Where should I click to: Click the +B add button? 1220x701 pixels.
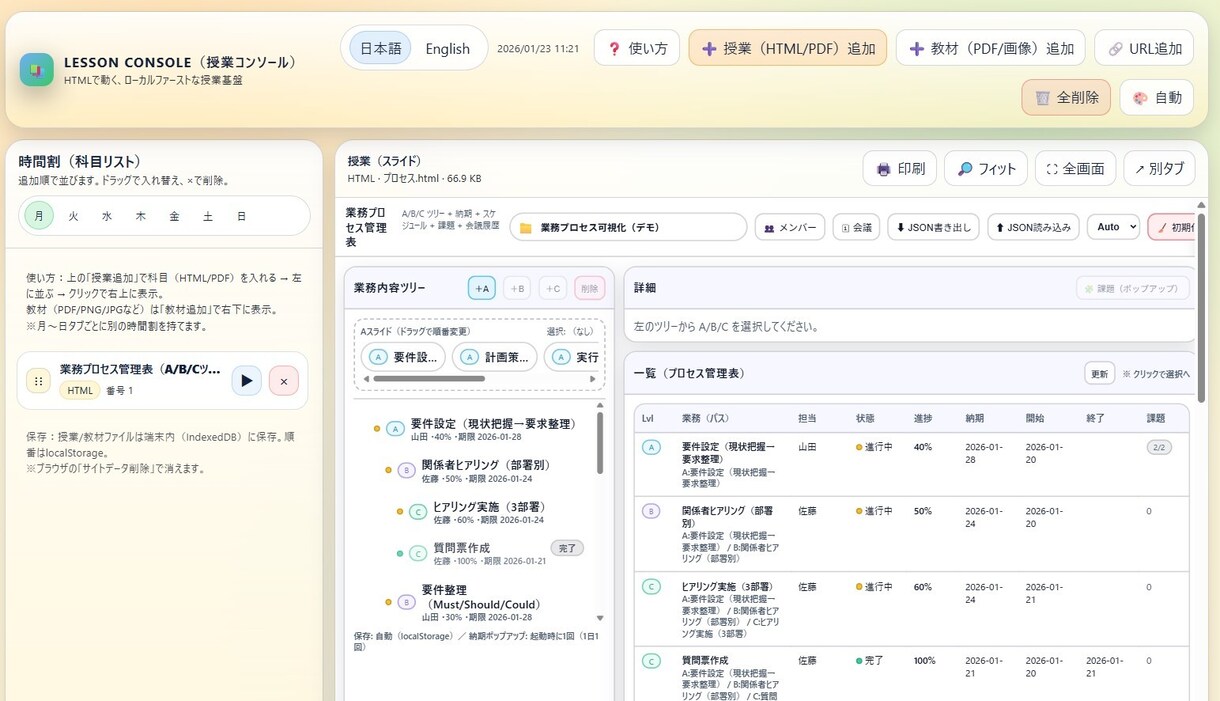517,288
